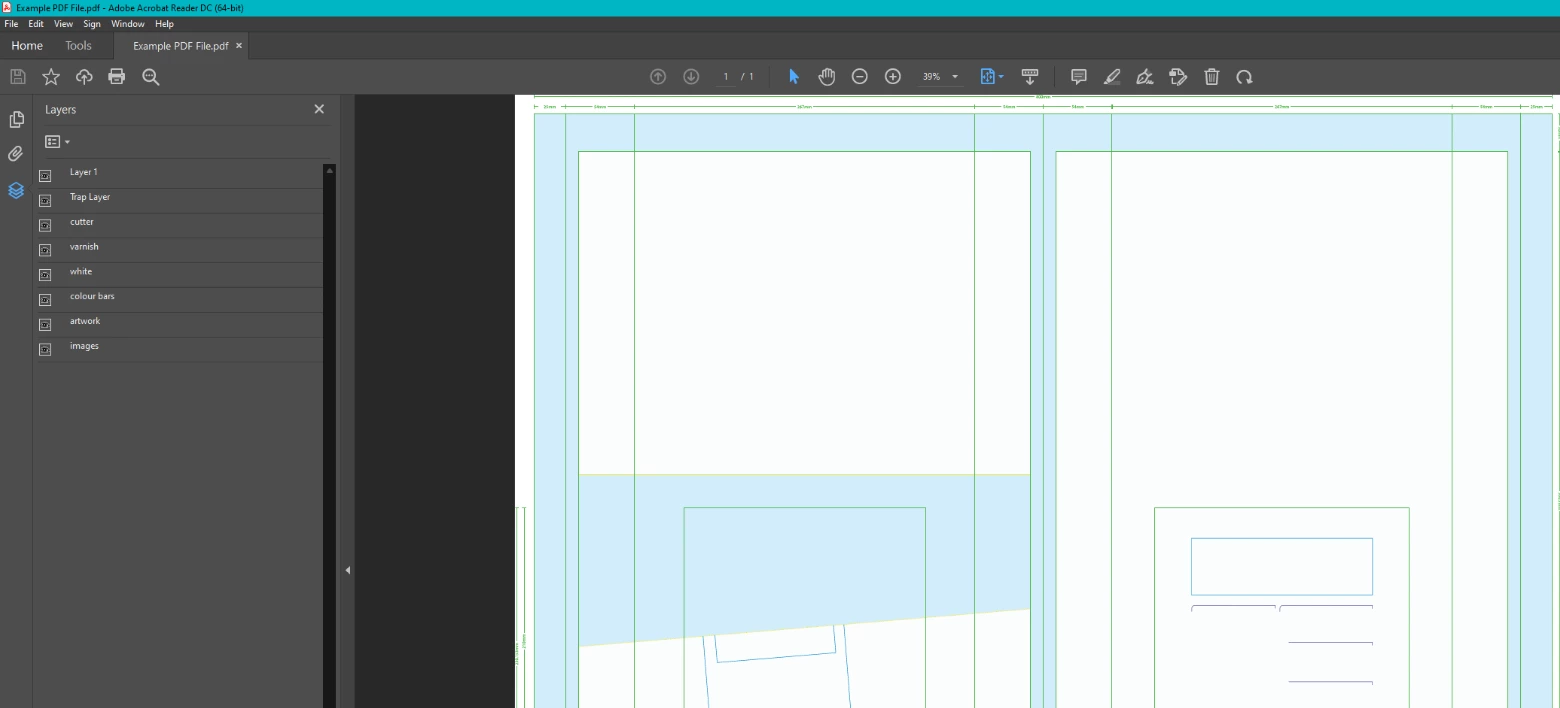Go to previous page arrow
The image size is (1560, 708).
pos(658,77)
